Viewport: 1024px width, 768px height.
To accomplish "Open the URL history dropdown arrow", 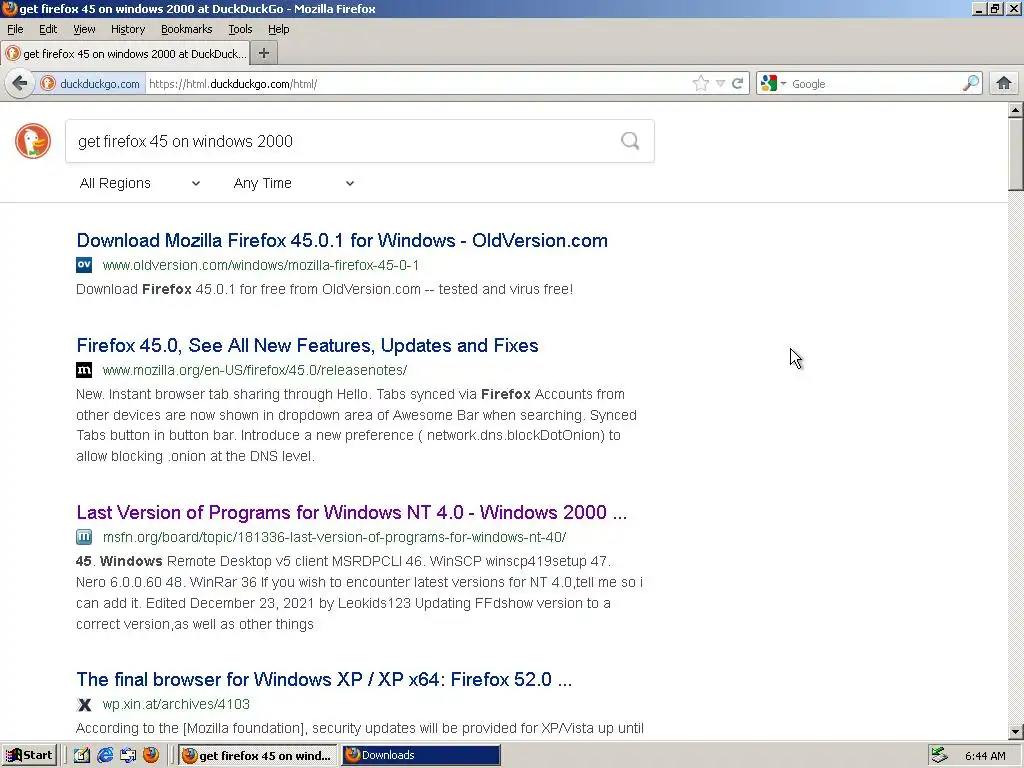I will coord(720,84).
